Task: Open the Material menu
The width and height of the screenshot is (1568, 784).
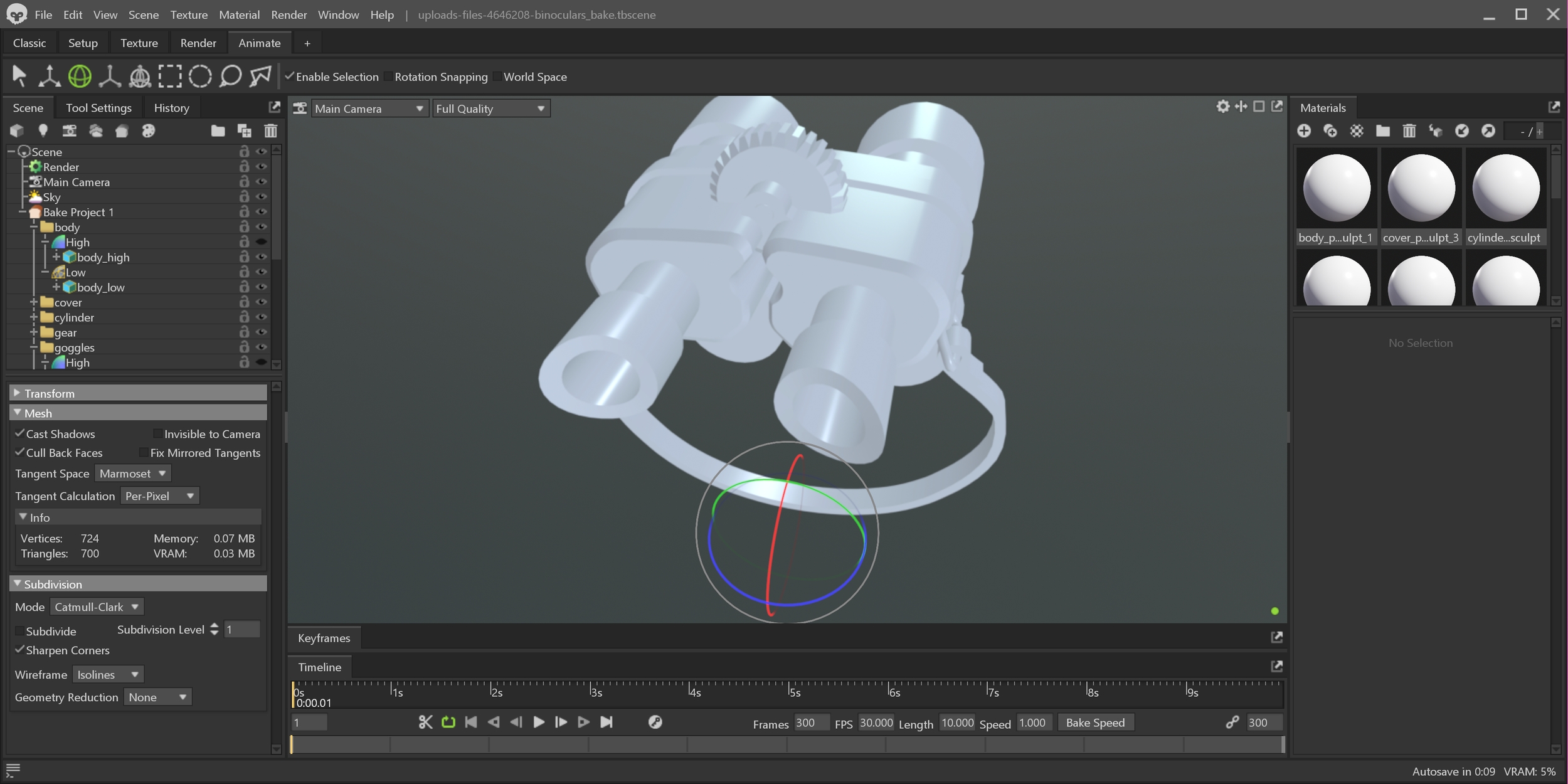Action: [x=239, y=14]
